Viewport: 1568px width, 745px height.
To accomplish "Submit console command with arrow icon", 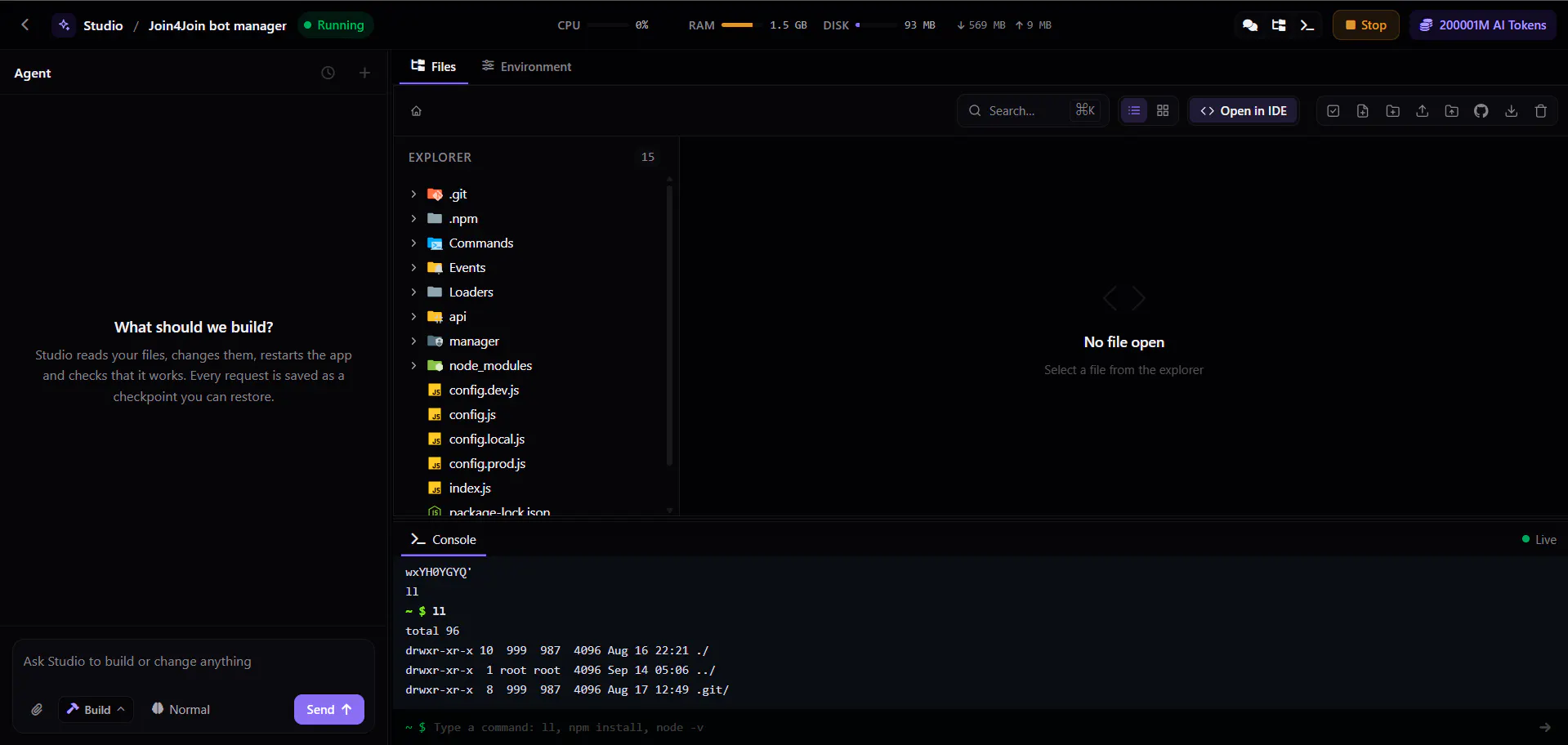I will (x=1545, y=727).
